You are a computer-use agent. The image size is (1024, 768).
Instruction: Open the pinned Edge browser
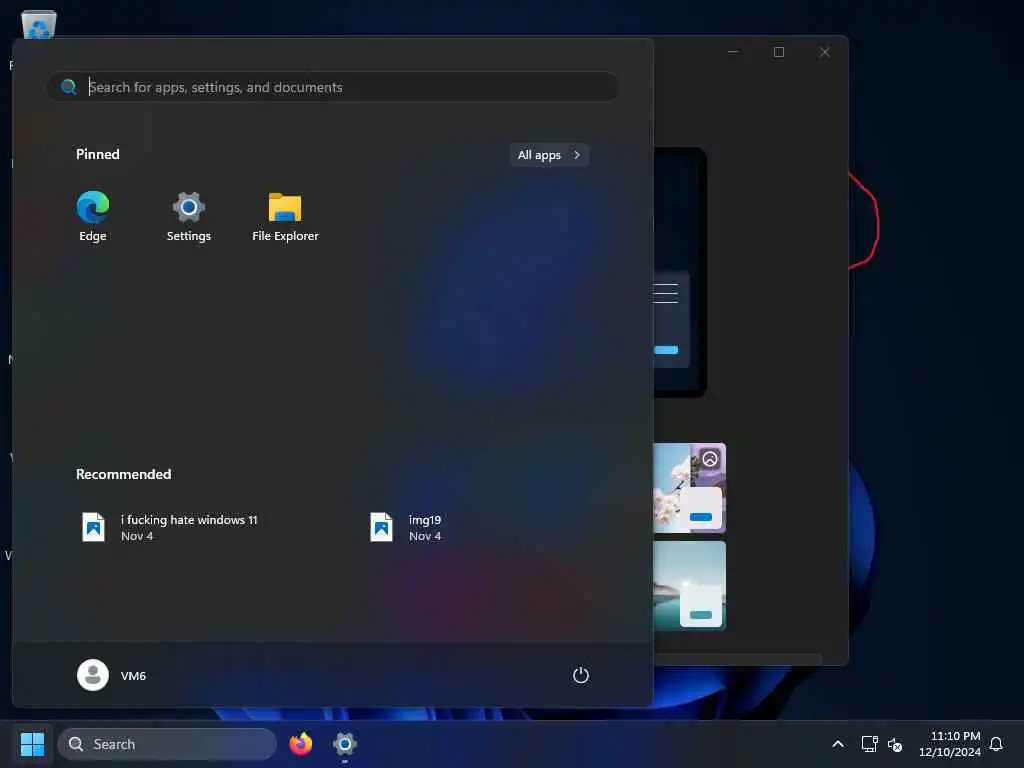click(93, 217)
